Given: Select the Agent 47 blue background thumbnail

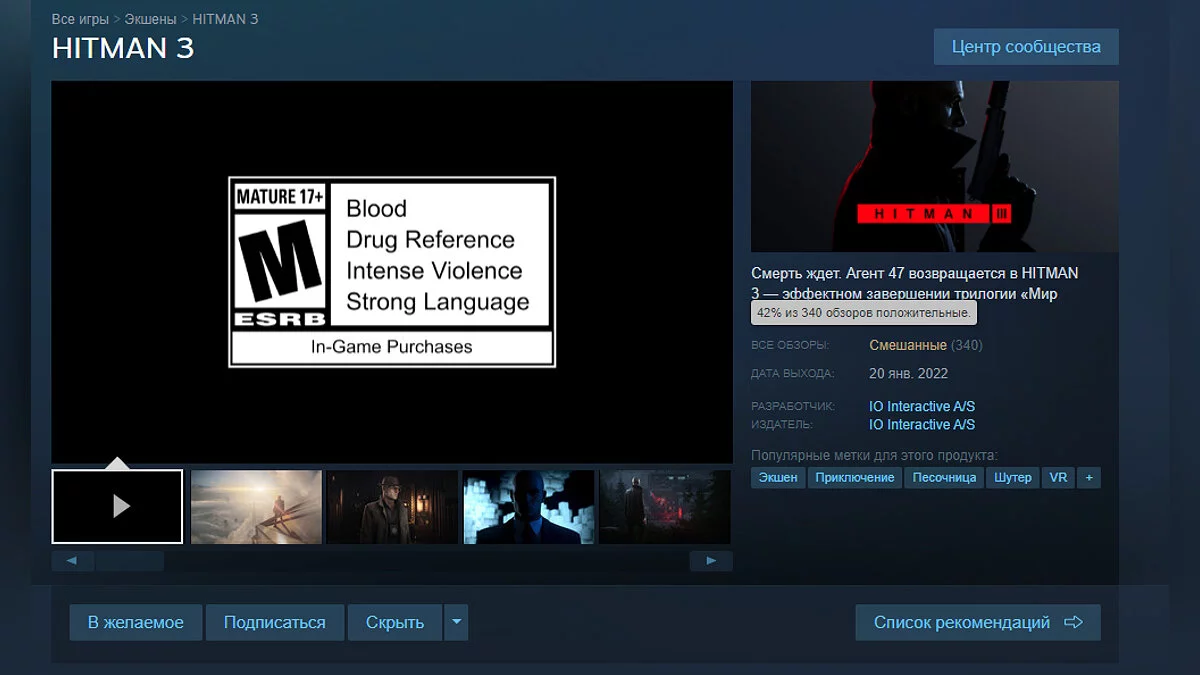Looking at the screenshot, I should (528, 506).
